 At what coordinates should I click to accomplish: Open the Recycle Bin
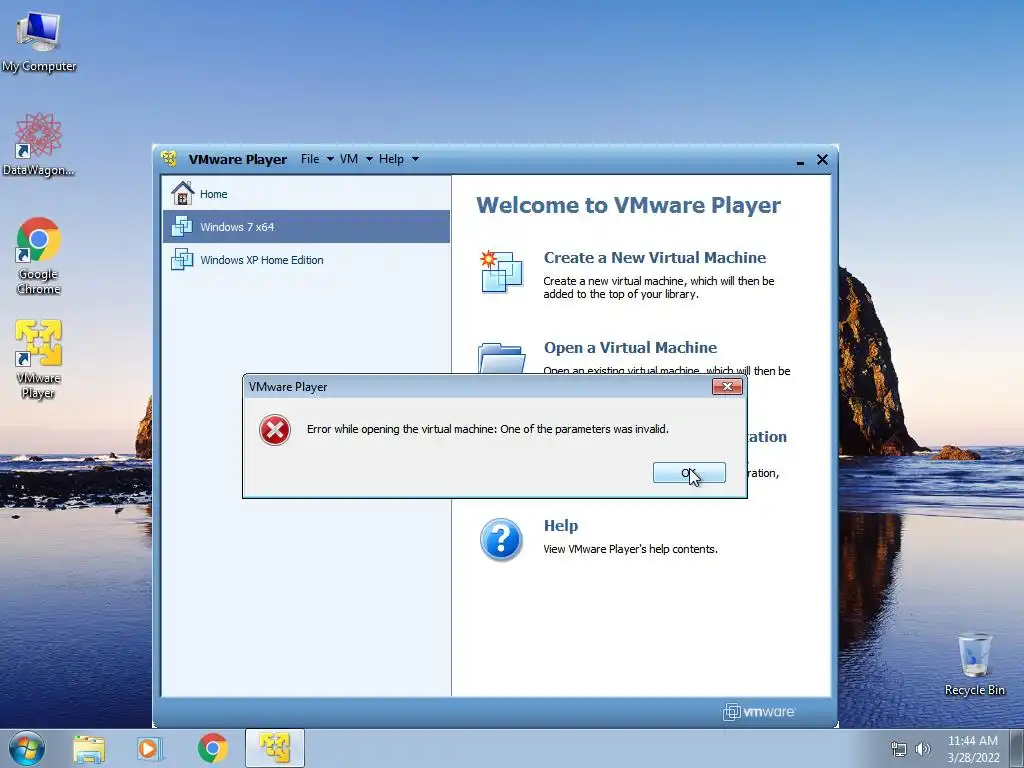974,664
